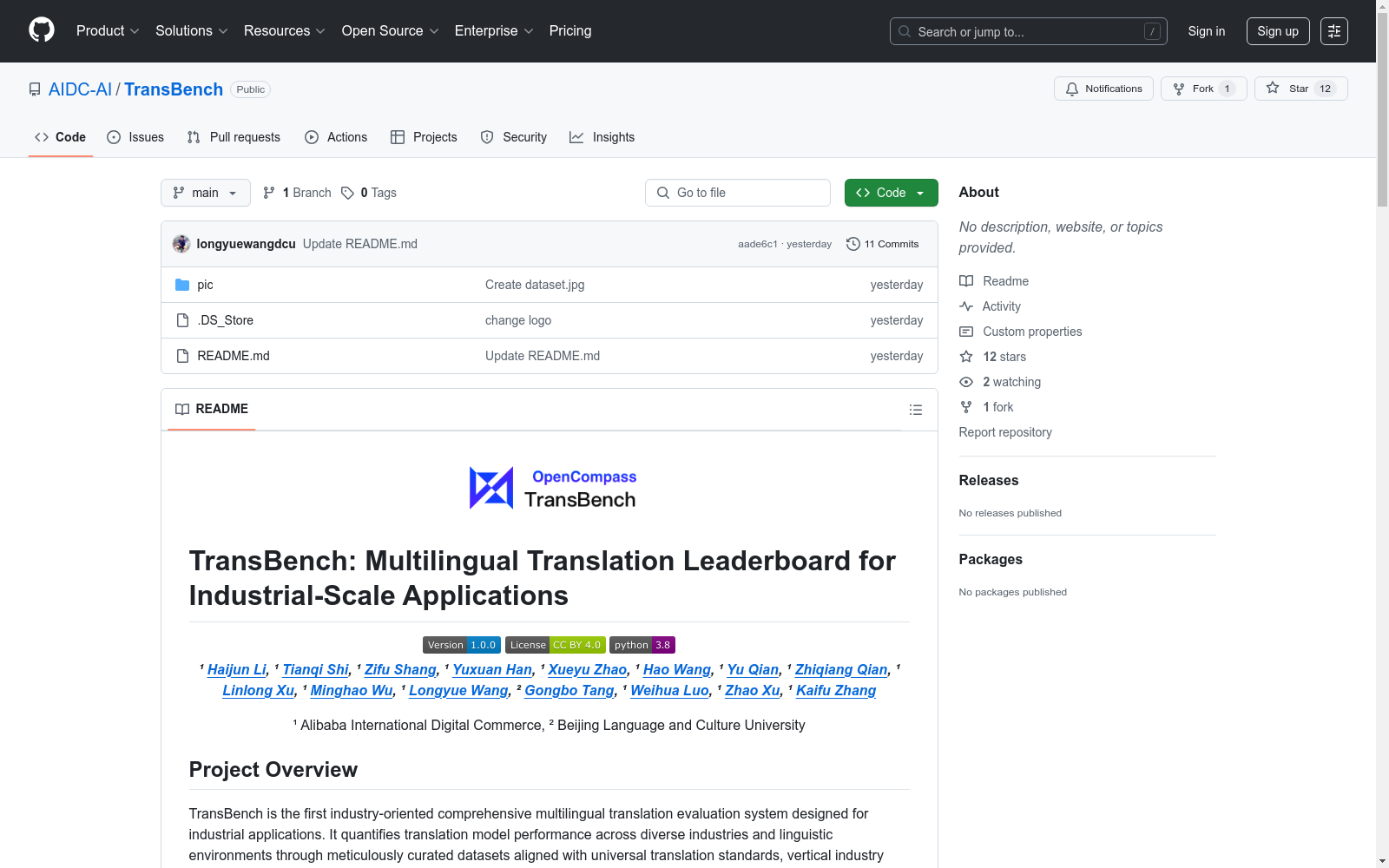Expand the Product menu
This screenshot has height=868, width=1389.
pyautogui.click(x=108, y=30)
